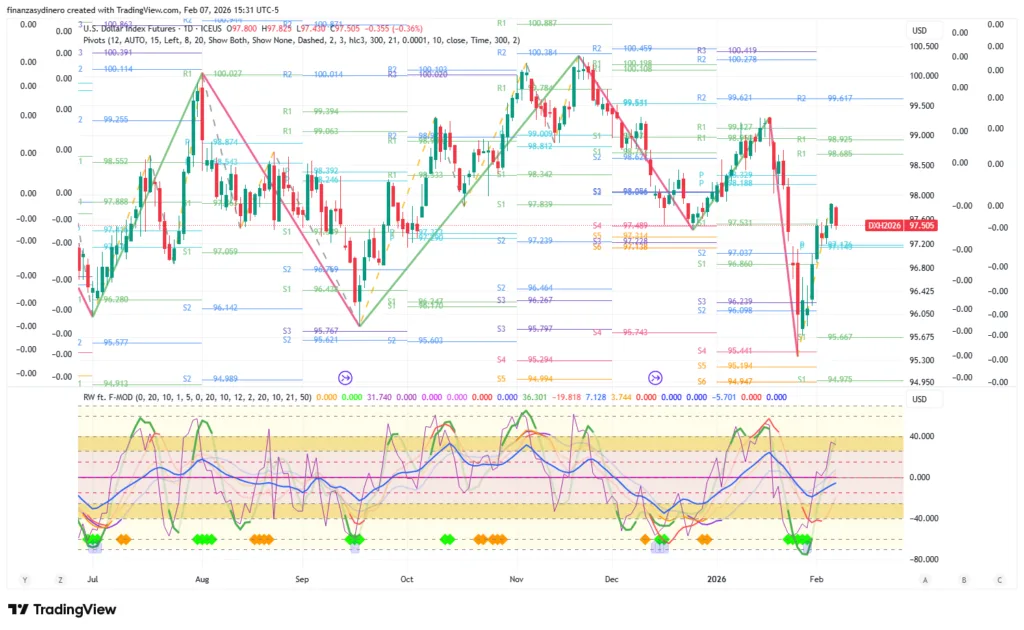Click the A scale icon bottom right
Screen dimensions: 1024x630
[926, 579]
